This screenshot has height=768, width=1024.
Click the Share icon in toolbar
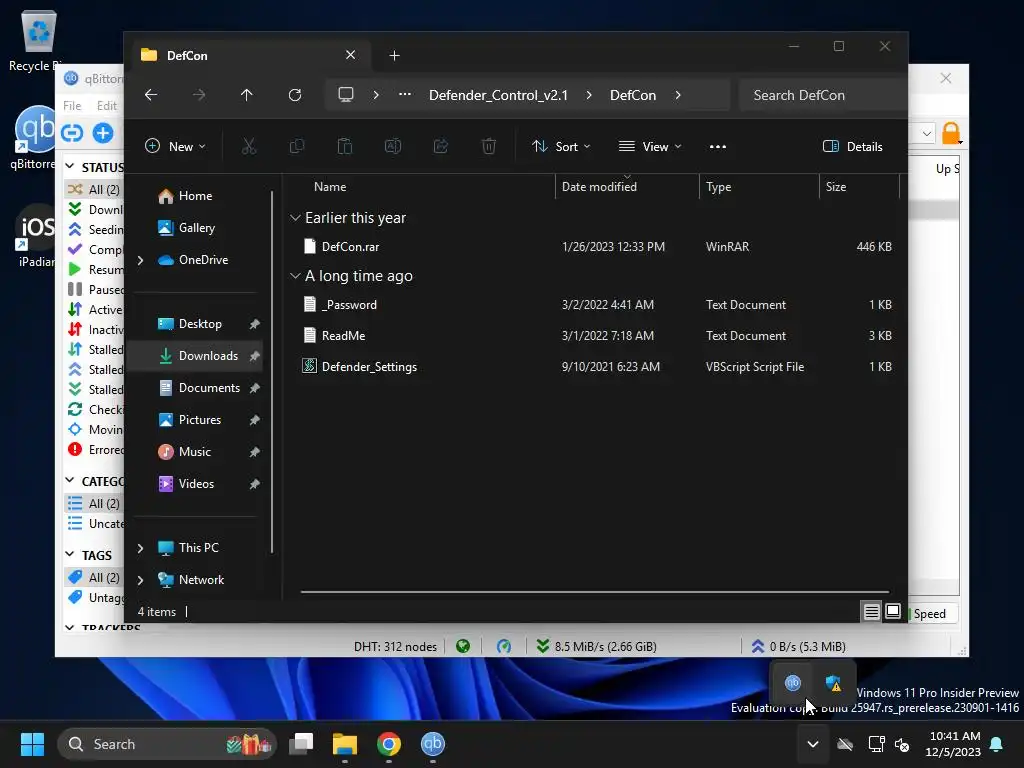click(441, 146)
